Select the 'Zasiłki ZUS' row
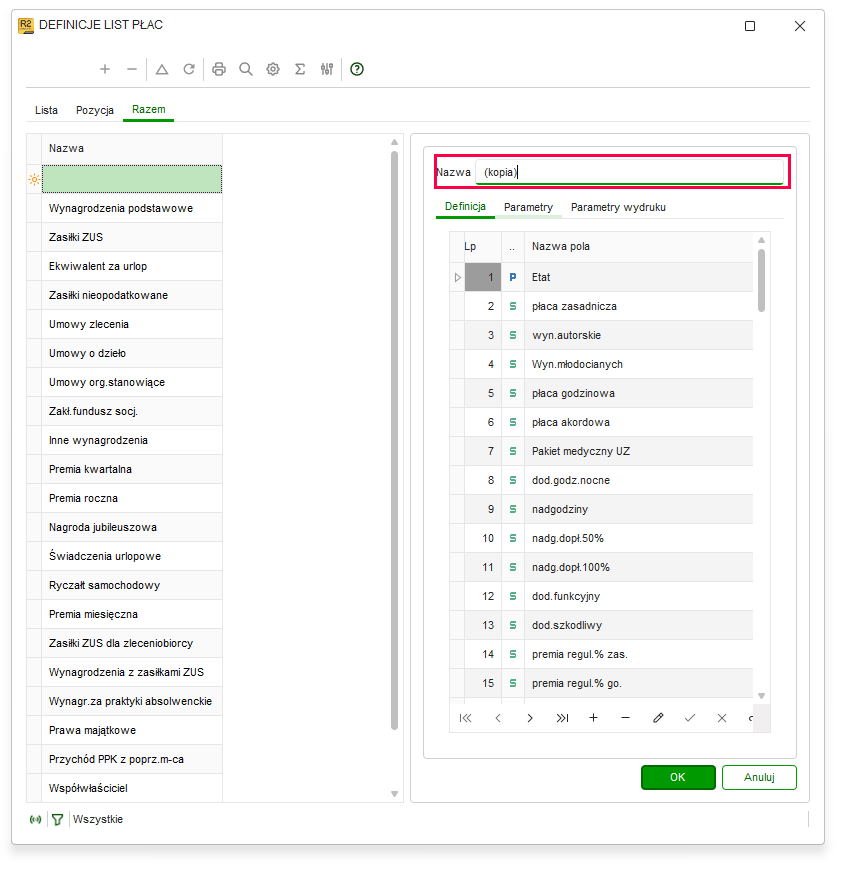Image resolution: width=844 pixels, height=879 pixels. (x=132, y=238)
